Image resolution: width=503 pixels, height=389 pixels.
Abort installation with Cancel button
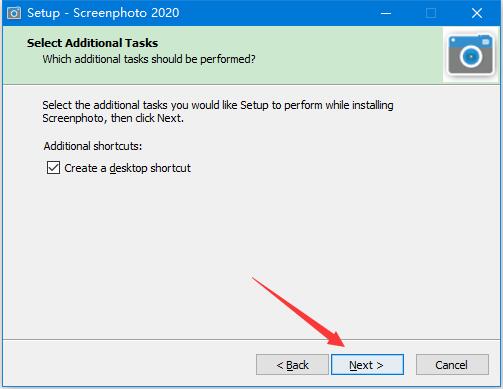tap(452, 365)
